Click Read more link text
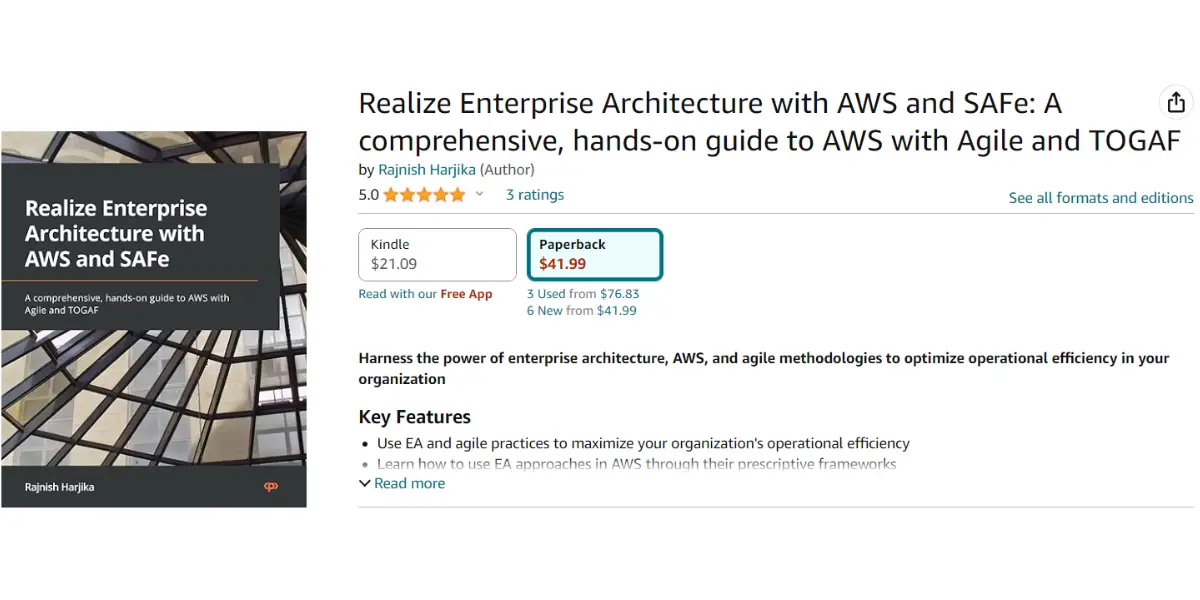This screenshot has height=600, width=1200. [x=410, y=483]
